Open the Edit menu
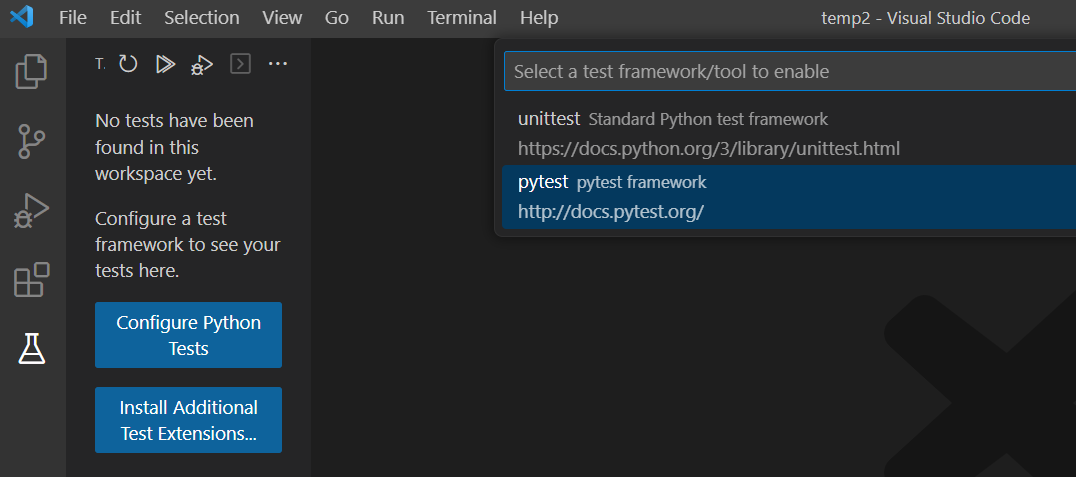The image size is (1076, 477). [124, 18]
